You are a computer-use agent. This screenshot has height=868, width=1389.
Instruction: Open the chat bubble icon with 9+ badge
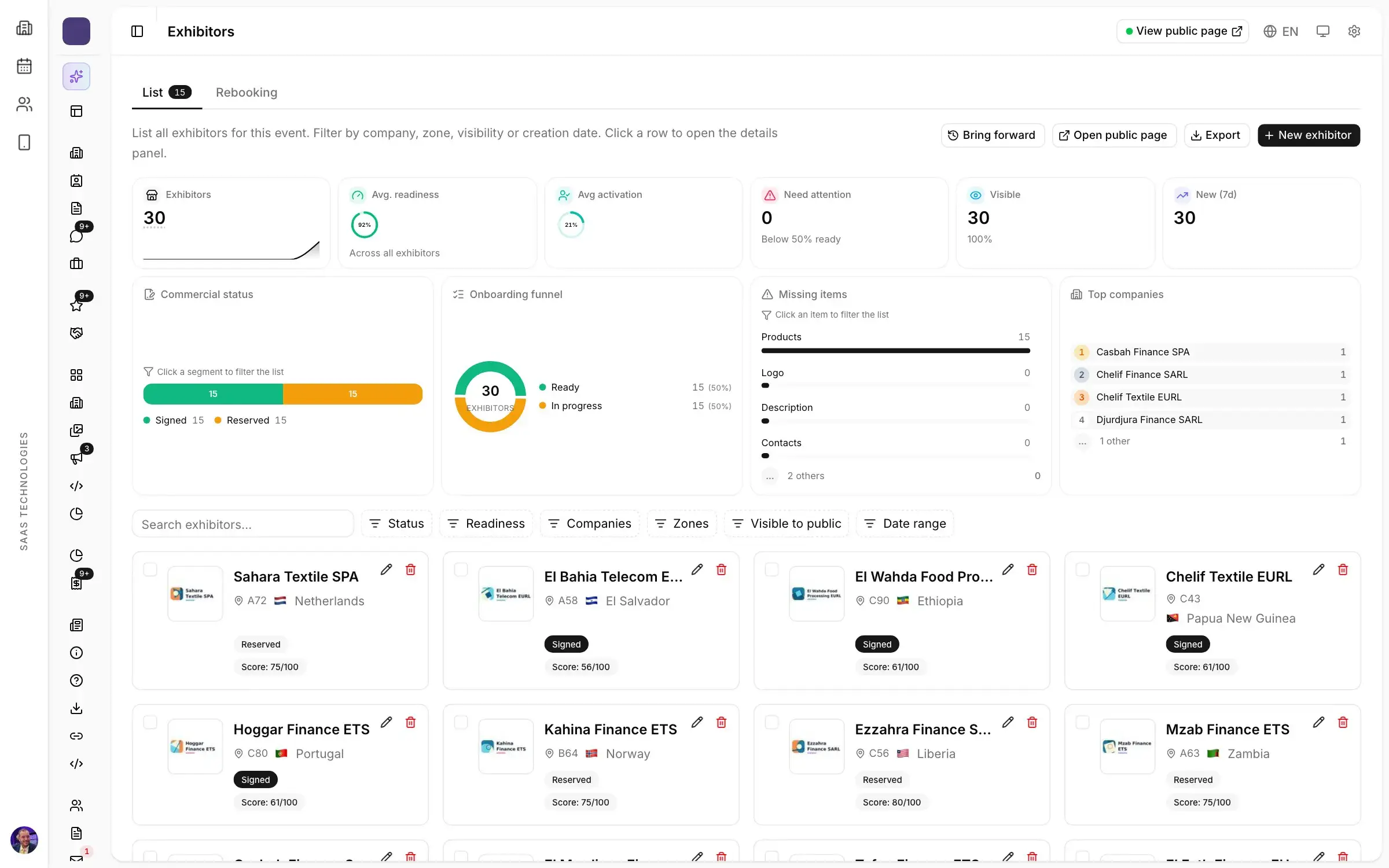pyautogui.click(x=76, y=236)
